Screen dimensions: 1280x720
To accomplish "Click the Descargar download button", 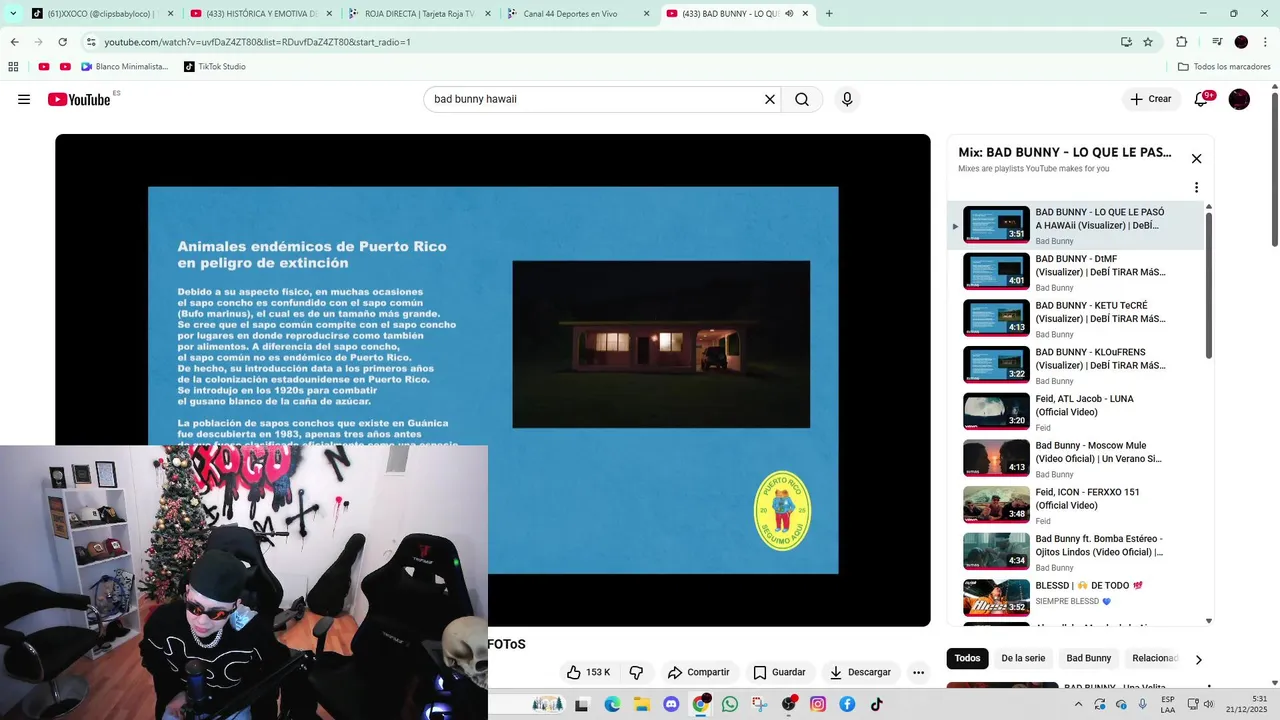I will [860, 672].
